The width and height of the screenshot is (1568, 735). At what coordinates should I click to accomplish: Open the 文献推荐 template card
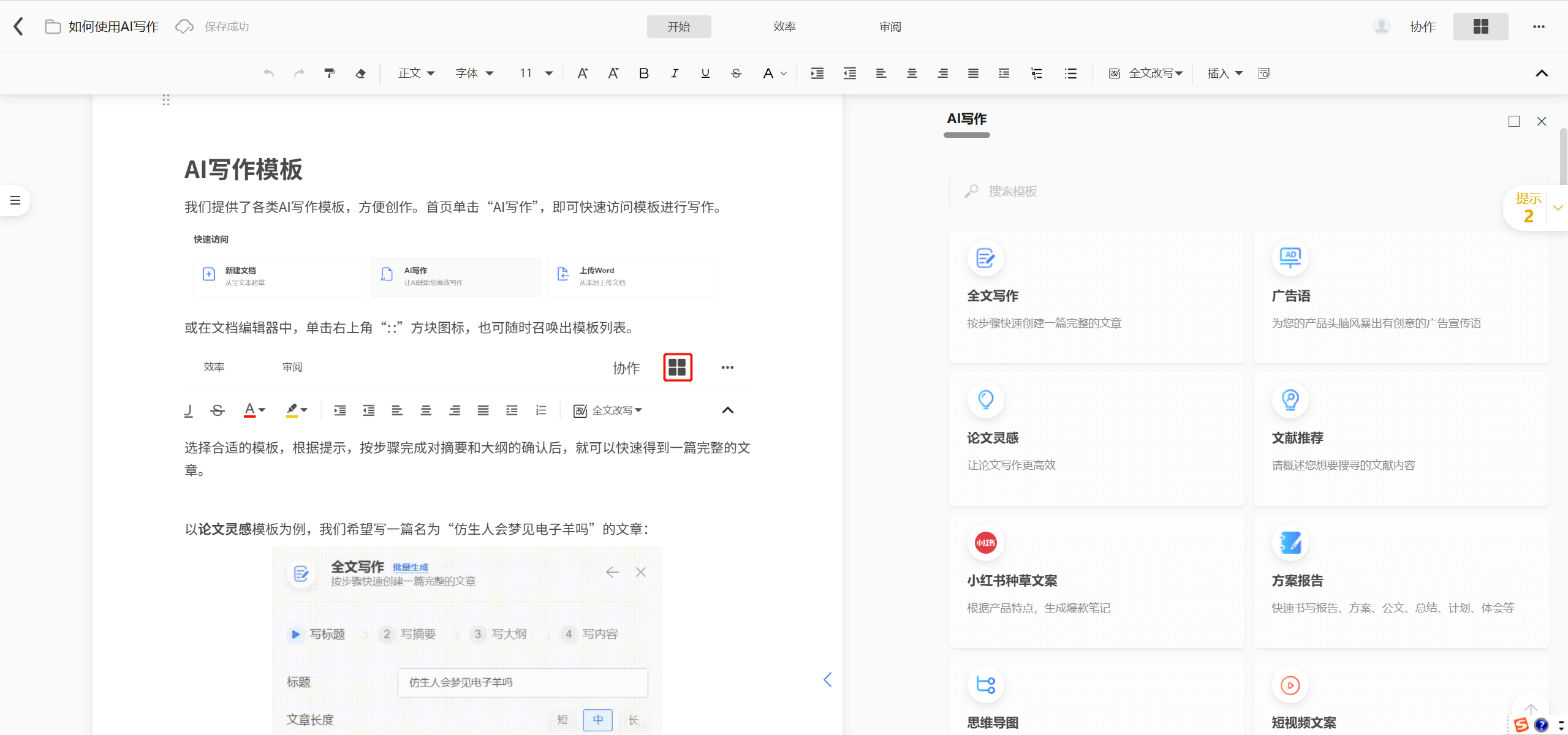point(1401,439)
